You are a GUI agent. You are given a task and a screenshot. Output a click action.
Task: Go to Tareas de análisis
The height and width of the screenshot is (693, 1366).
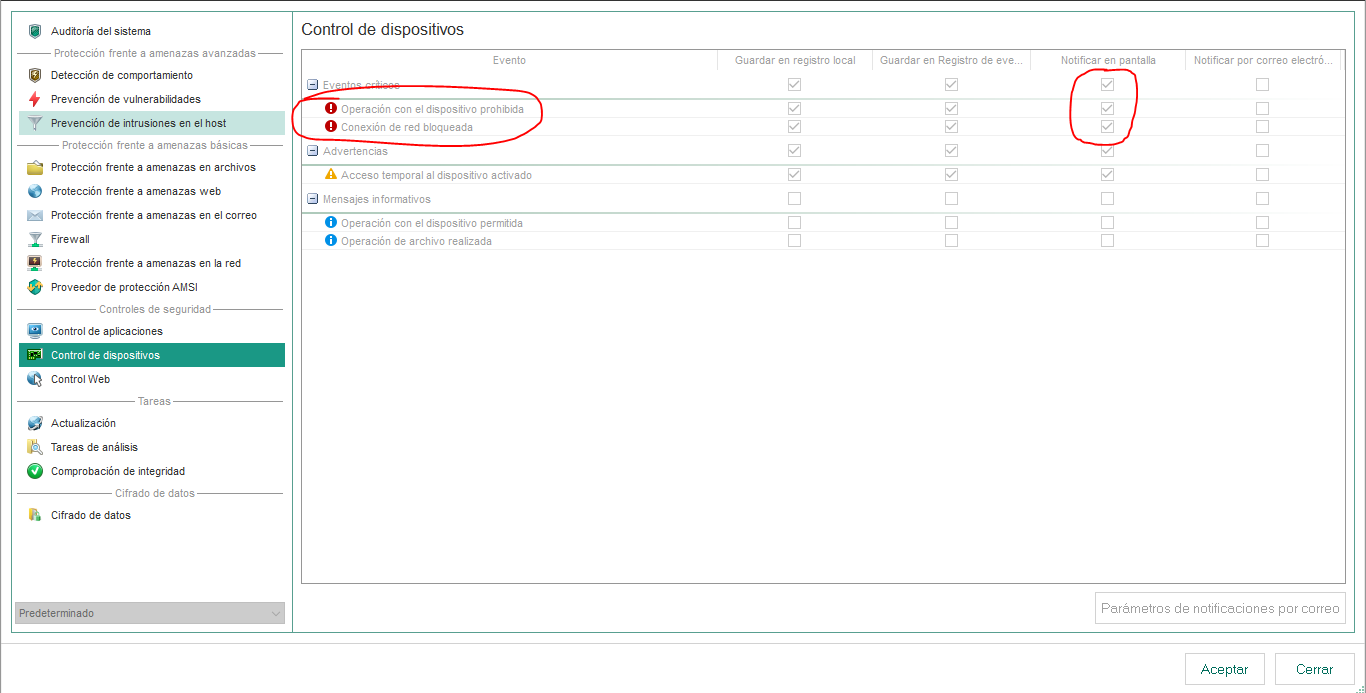pos(152,447)
